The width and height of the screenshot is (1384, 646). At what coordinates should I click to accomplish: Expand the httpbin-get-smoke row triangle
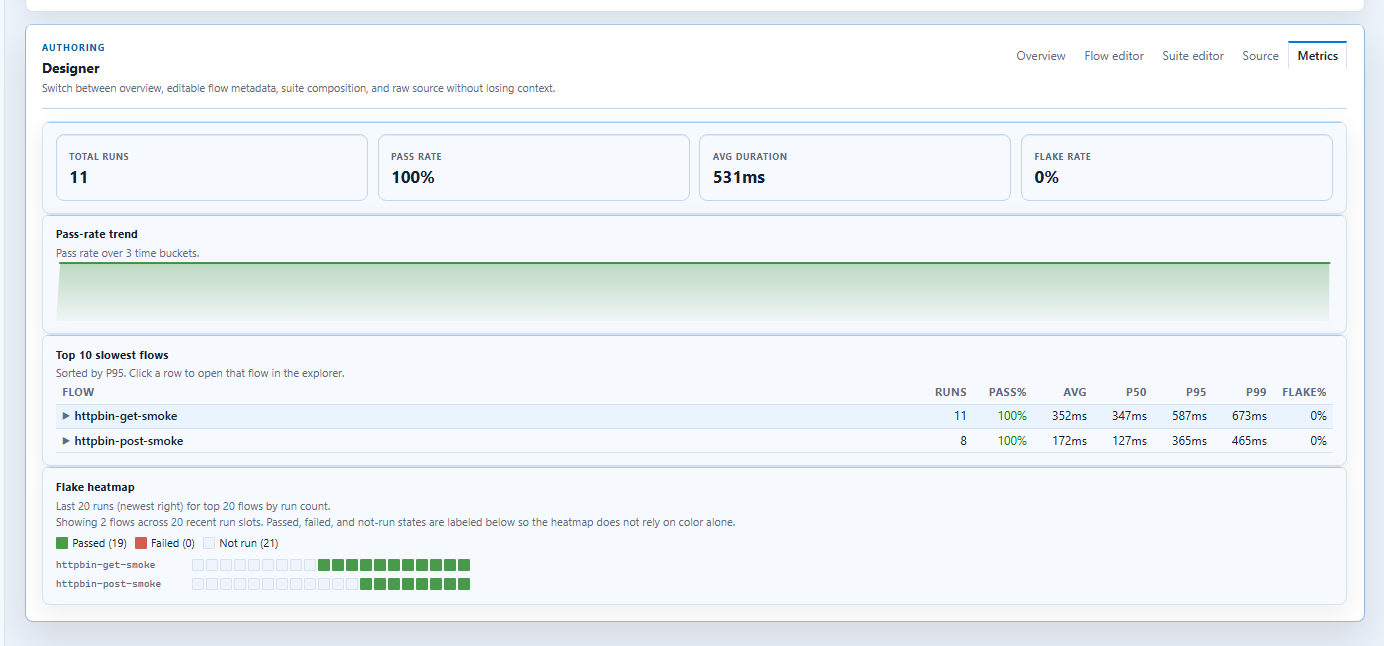click(x=66, y=416)
